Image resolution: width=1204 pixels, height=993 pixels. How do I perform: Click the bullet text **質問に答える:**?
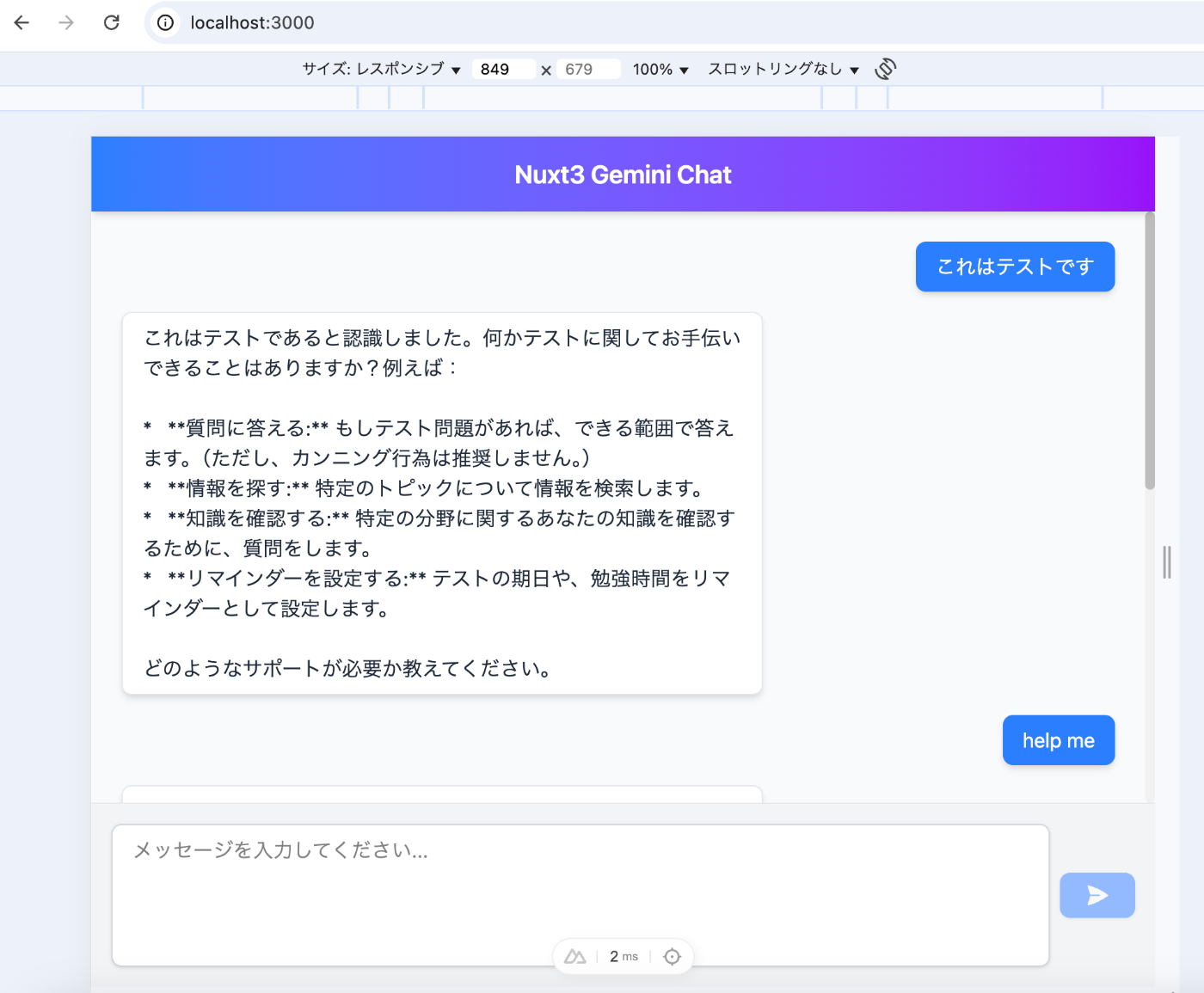click(x=249, y=428)
